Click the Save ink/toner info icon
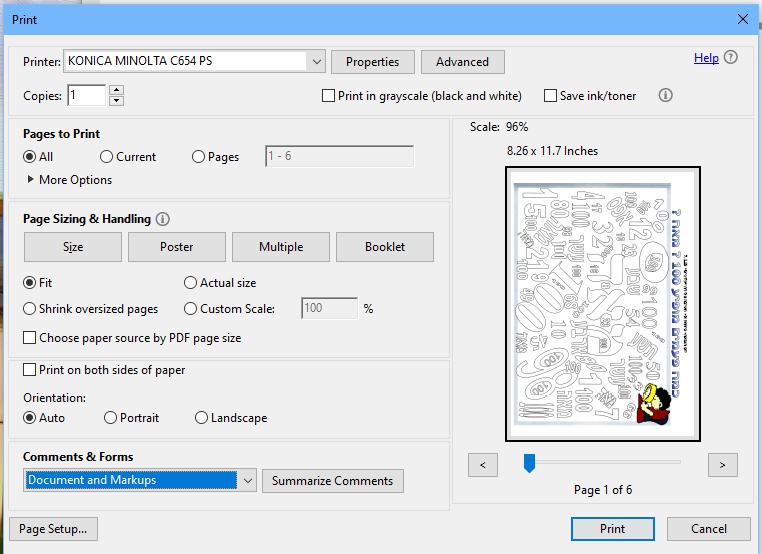The height and width of the screenshot is (554, 762). (x=665, y=95)
